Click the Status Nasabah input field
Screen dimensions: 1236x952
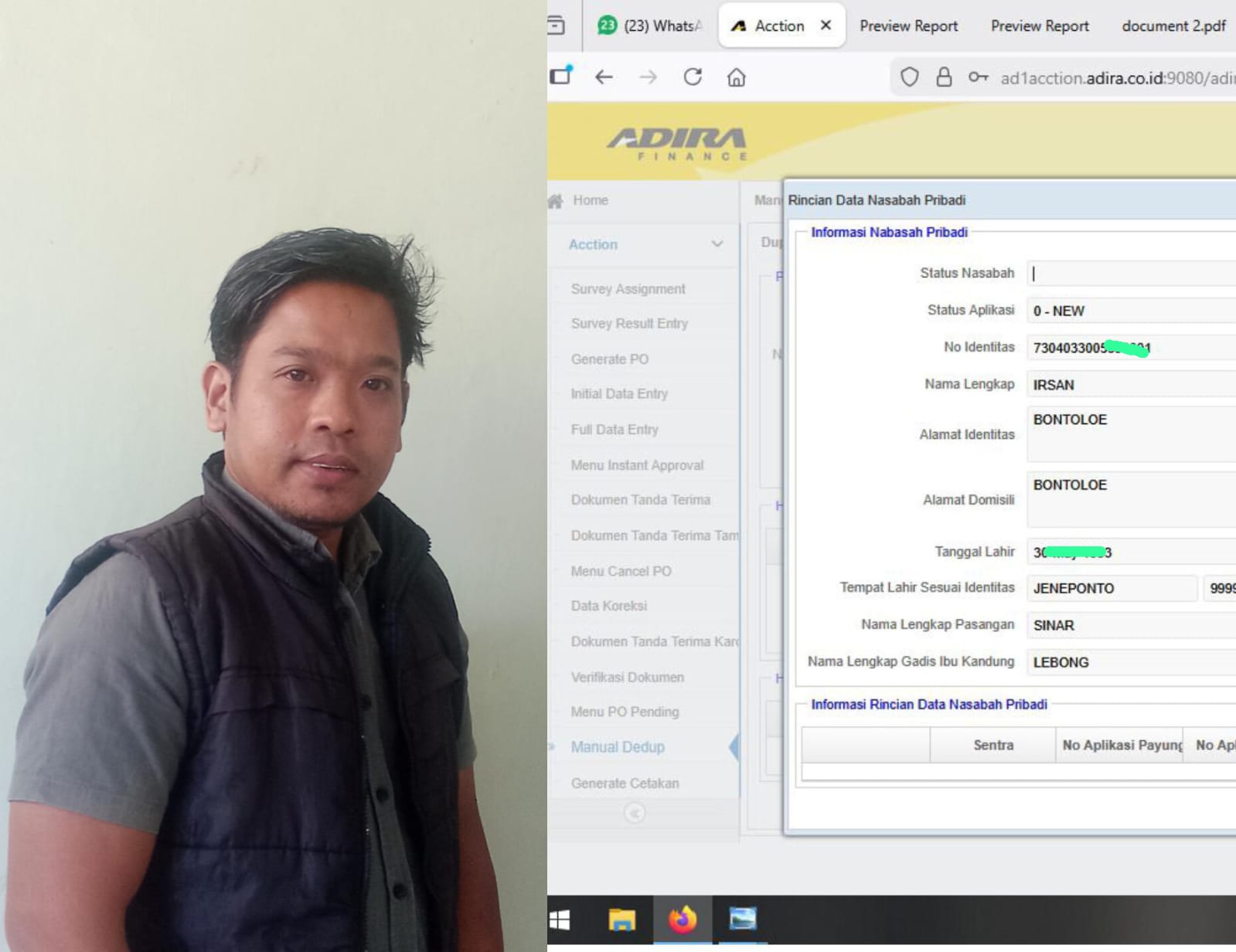click(x=1131, y=274)
